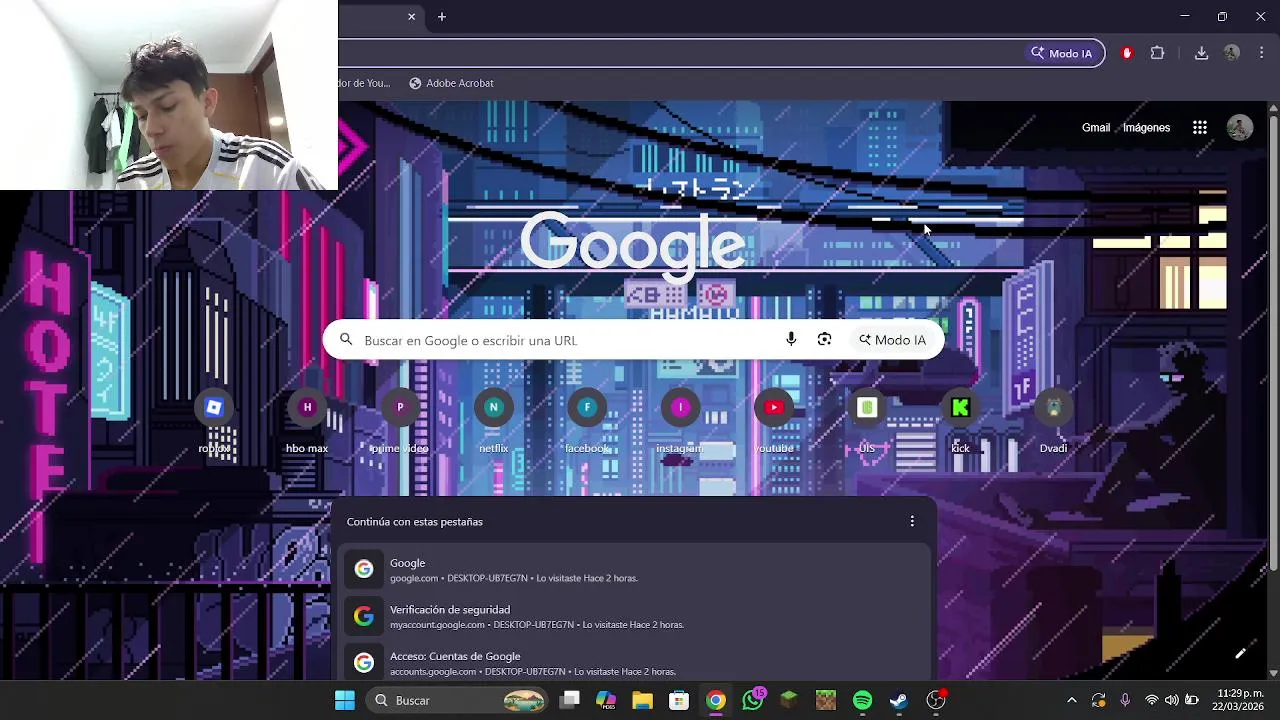The width and height of the screenshot is (1280, 720).
Task: Open the volume control in system tray
Action: pos(1172,700)
